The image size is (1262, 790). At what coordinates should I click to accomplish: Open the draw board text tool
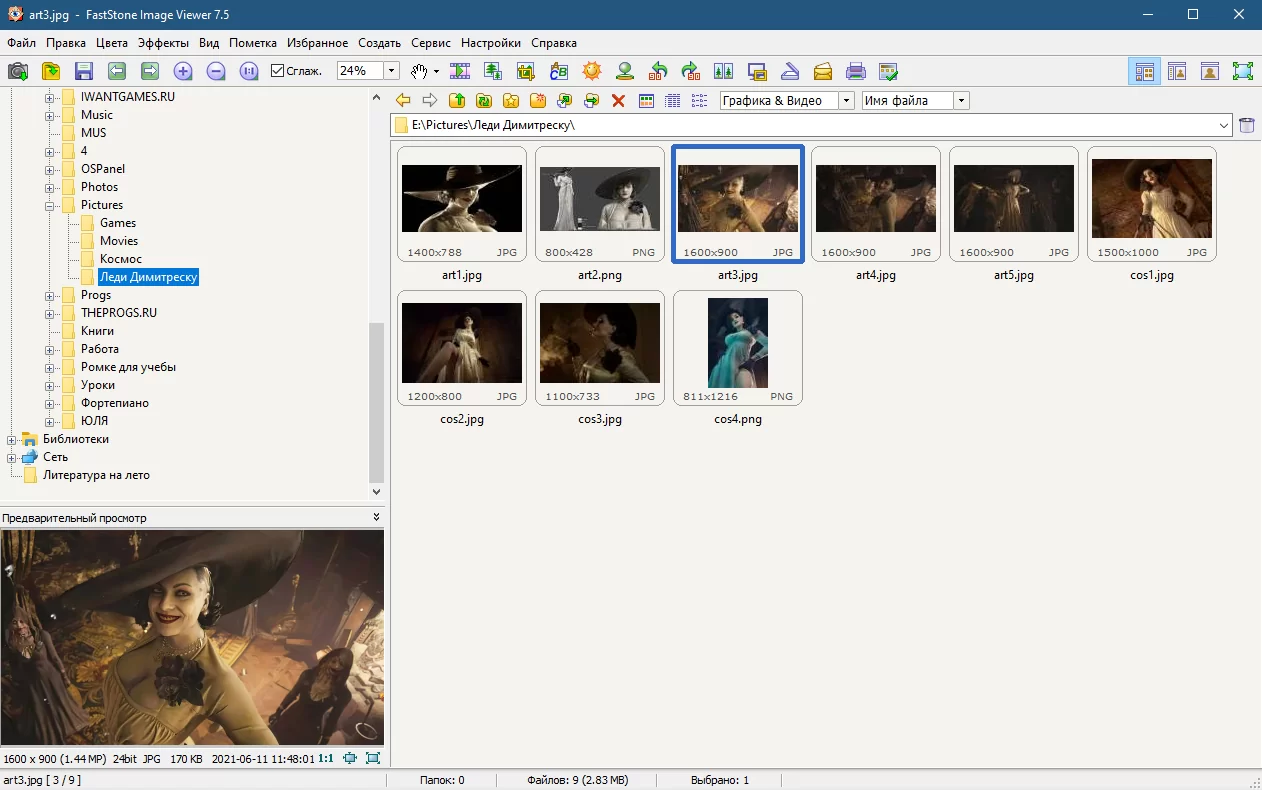click(x=559, y=71)
